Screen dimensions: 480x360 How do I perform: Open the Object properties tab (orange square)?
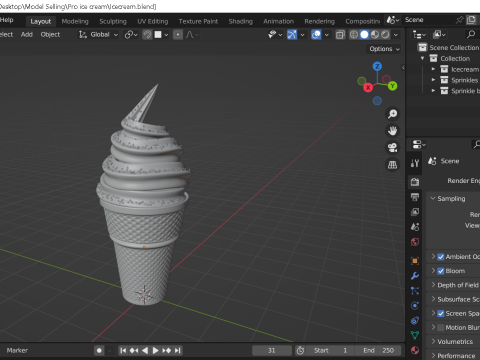pyautogui.click(x=415, y=261)
